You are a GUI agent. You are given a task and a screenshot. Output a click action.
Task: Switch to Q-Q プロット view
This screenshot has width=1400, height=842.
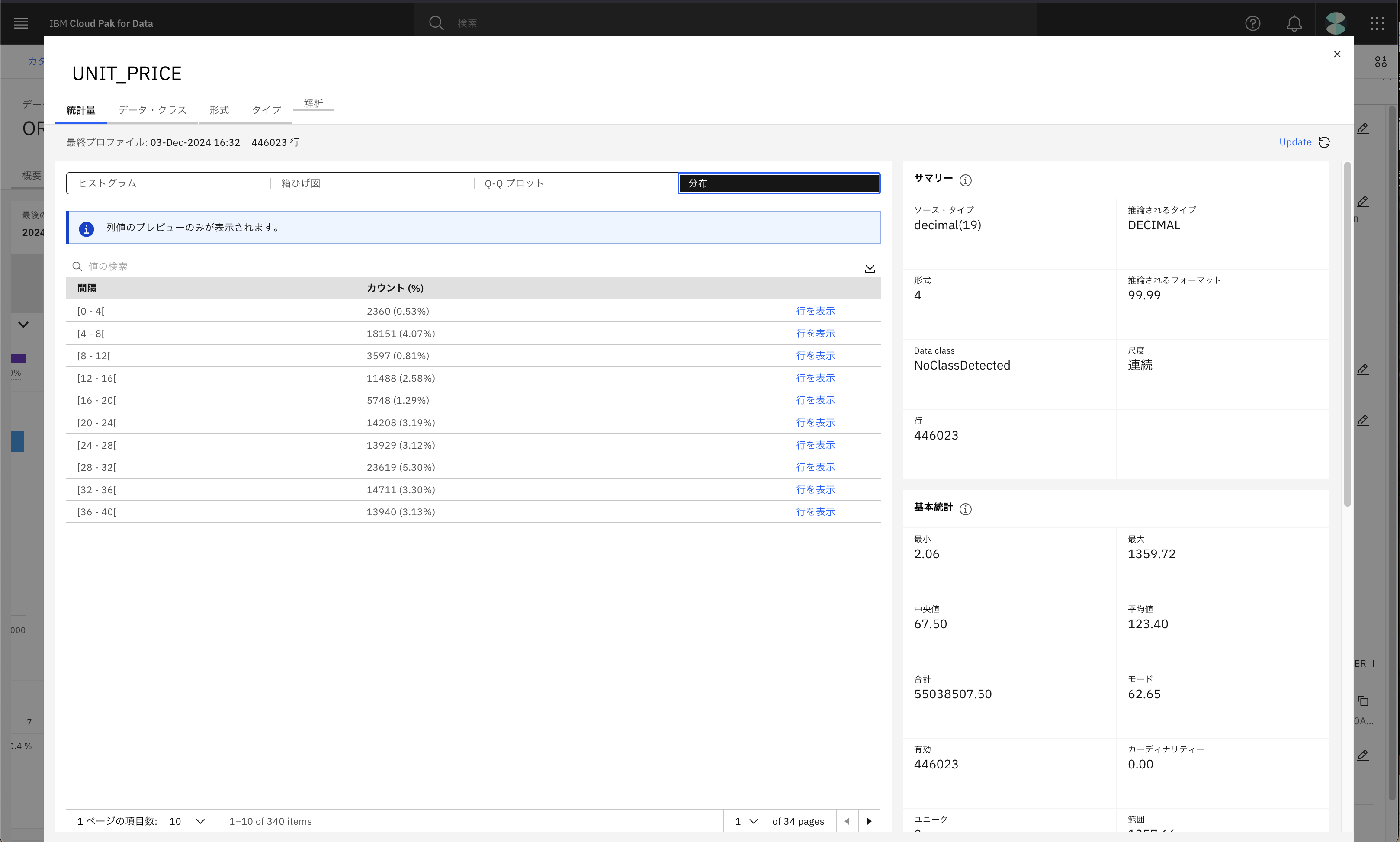click(575, 183)
